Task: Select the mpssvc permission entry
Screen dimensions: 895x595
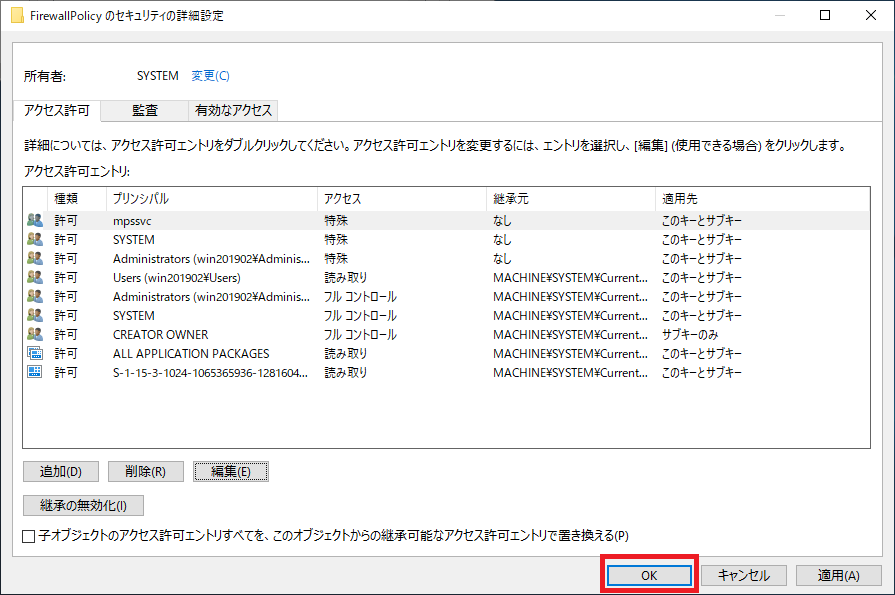Action: pyautogui.click(x=446, y=220)
